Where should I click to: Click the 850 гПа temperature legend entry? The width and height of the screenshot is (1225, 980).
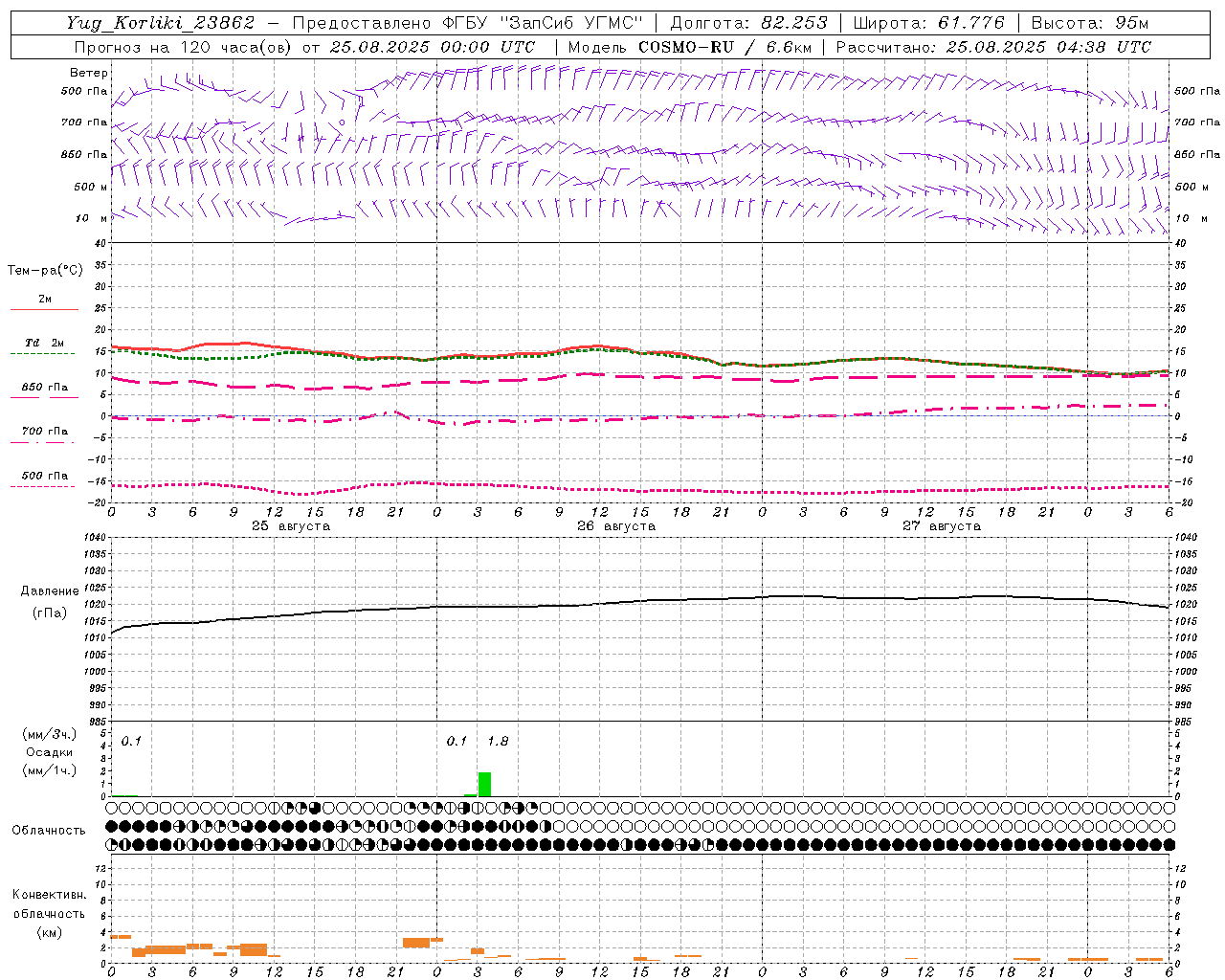44,388
